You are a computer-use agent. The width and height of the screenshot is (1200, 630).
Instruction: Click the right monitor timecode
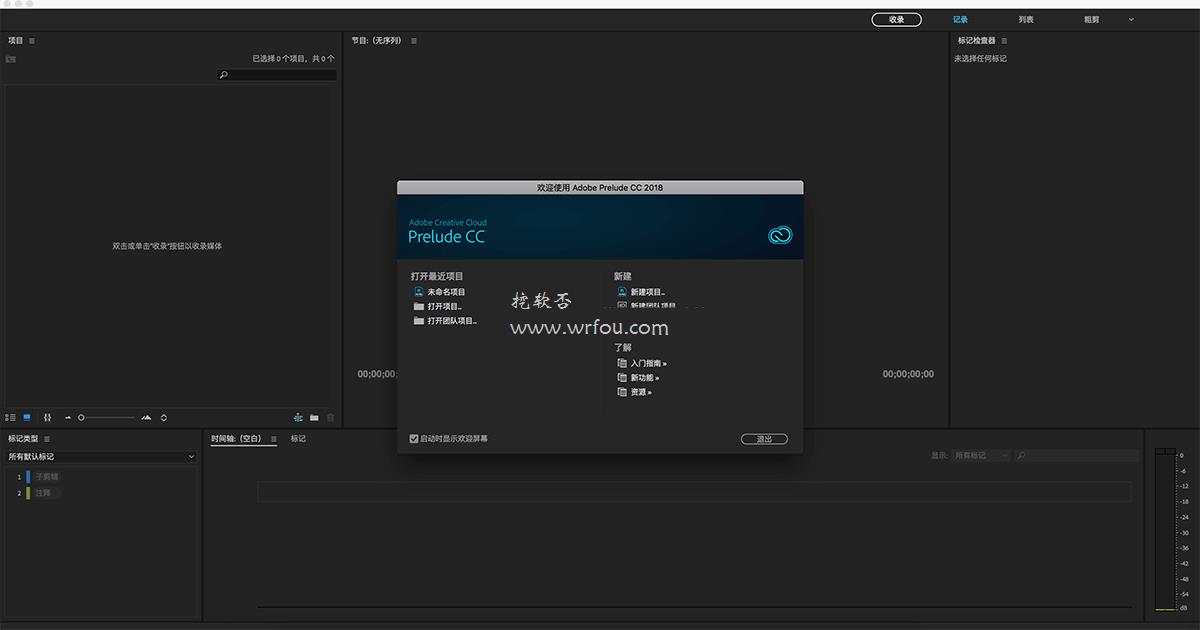coord(908,374)
